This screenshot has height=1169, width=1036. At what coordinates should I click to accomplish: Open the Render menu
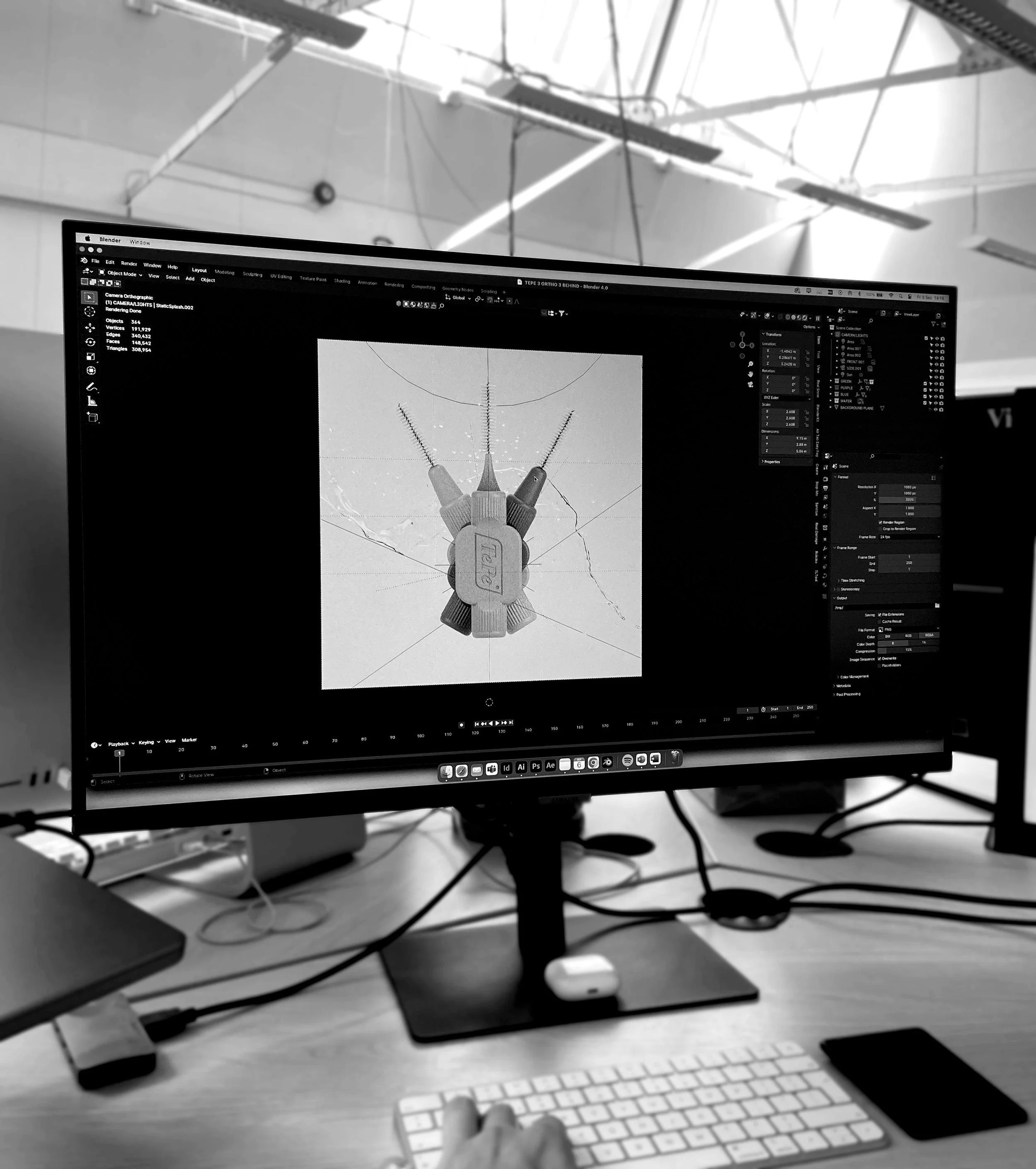click(129, 264)
